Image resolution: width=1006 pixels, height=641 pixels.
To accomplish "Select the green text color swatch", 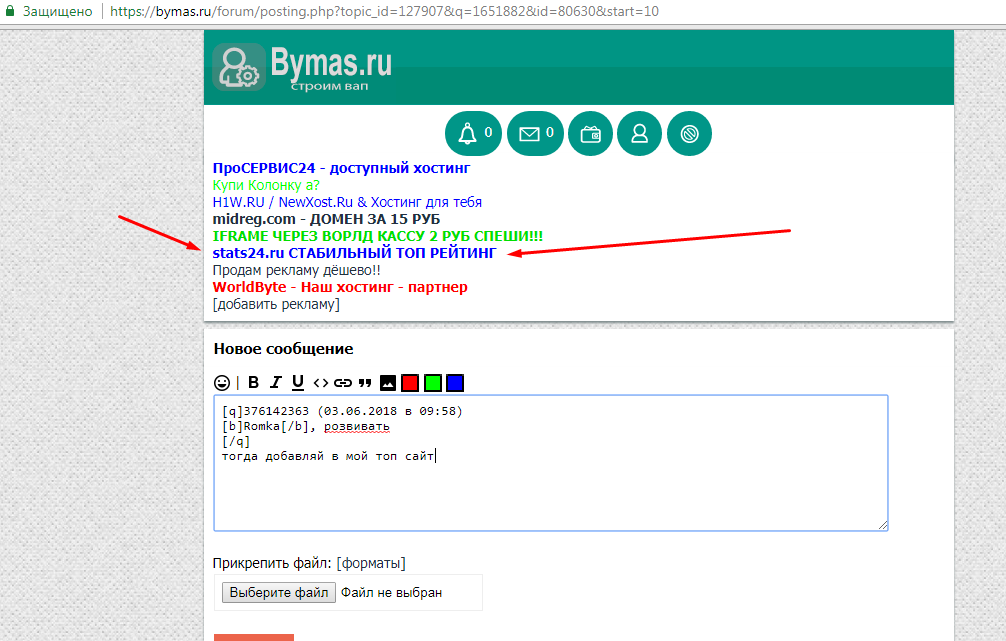I will (x=432, y=382).
